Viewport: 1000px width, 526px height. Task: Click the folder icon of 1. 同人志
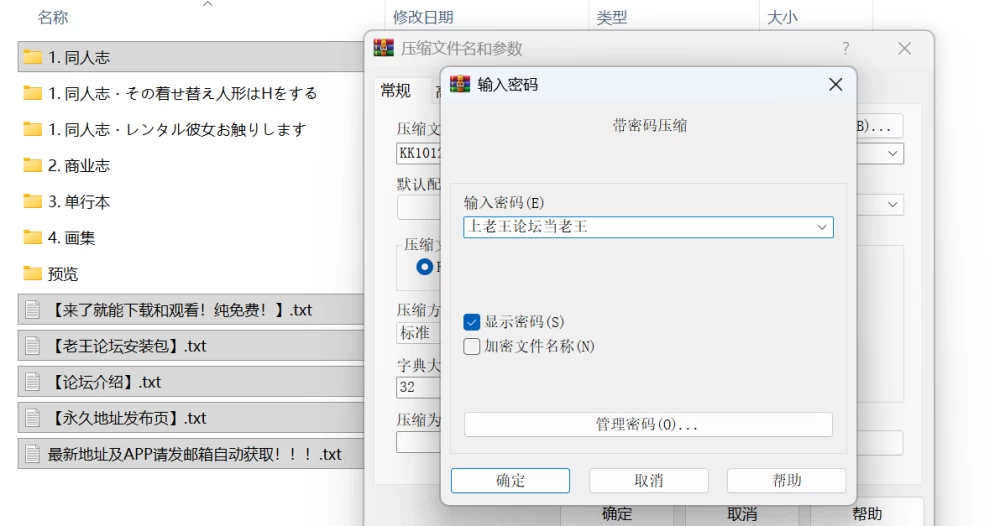[32, 57]
